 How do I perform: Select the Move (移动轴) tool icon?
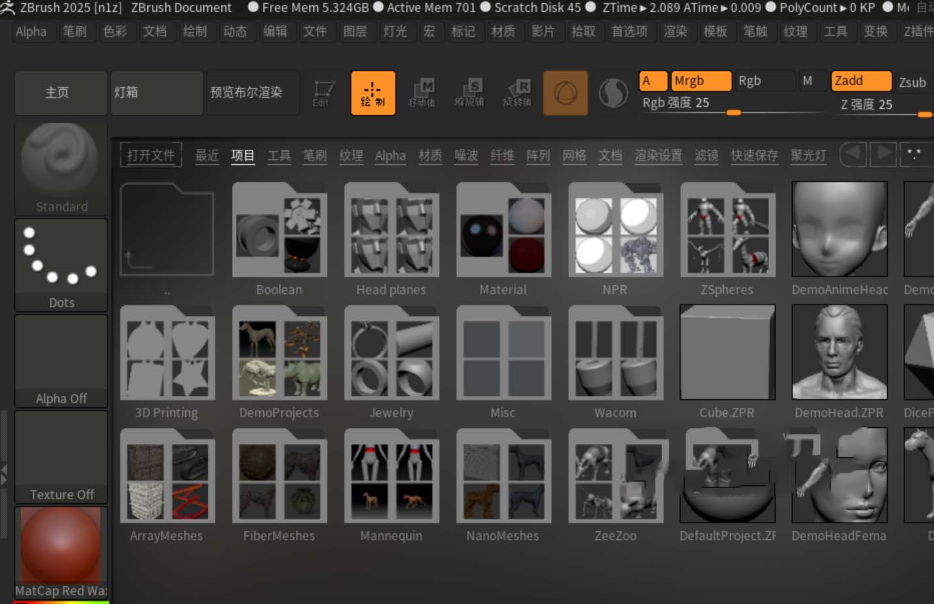click(x=422, y=93)
